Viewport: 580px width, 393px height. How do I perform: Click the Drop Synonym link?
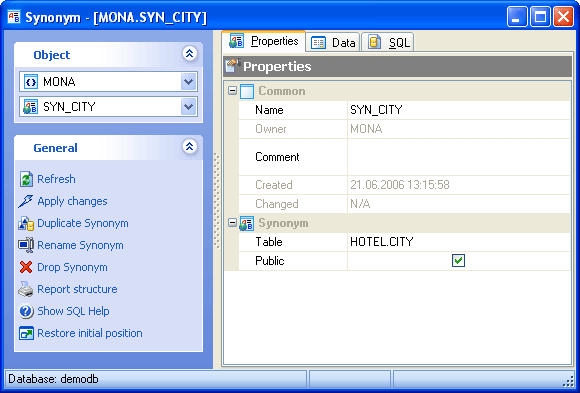pos(72,267)
